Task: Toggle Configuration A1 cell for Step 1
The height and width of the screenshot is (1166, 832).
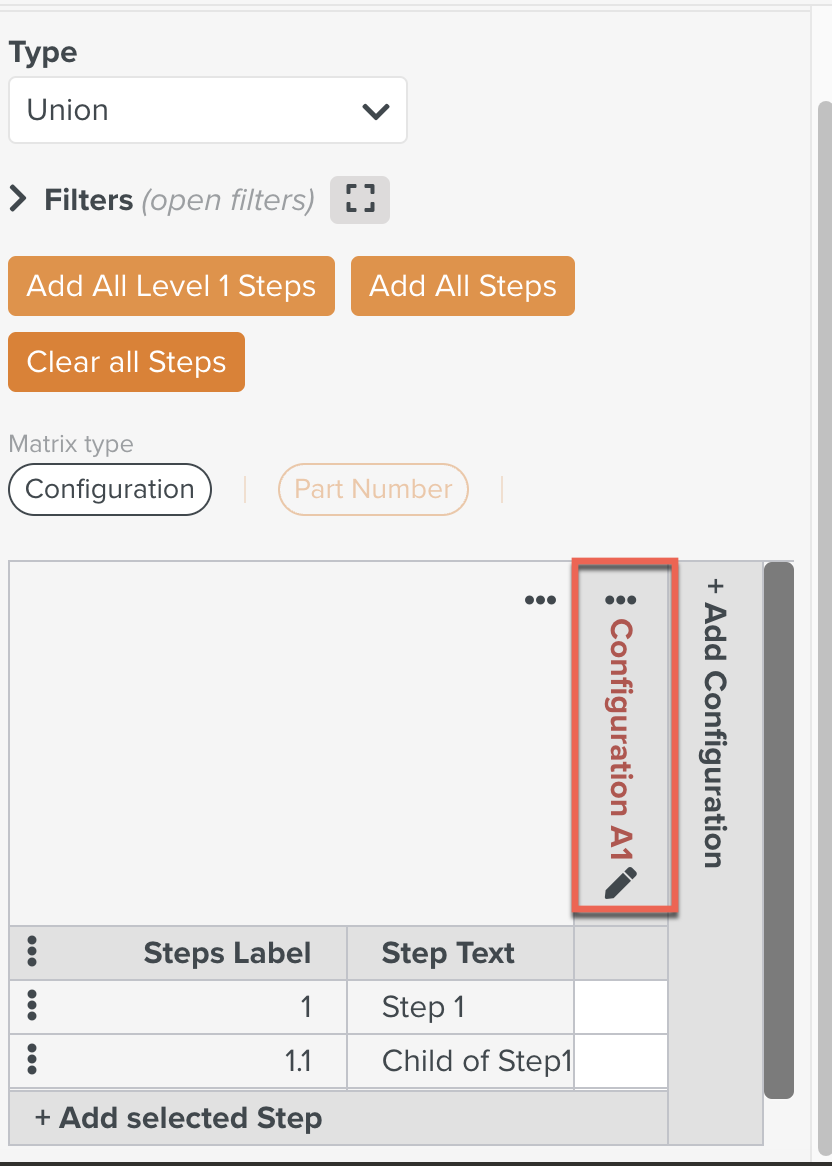Action: (621, 1006)
